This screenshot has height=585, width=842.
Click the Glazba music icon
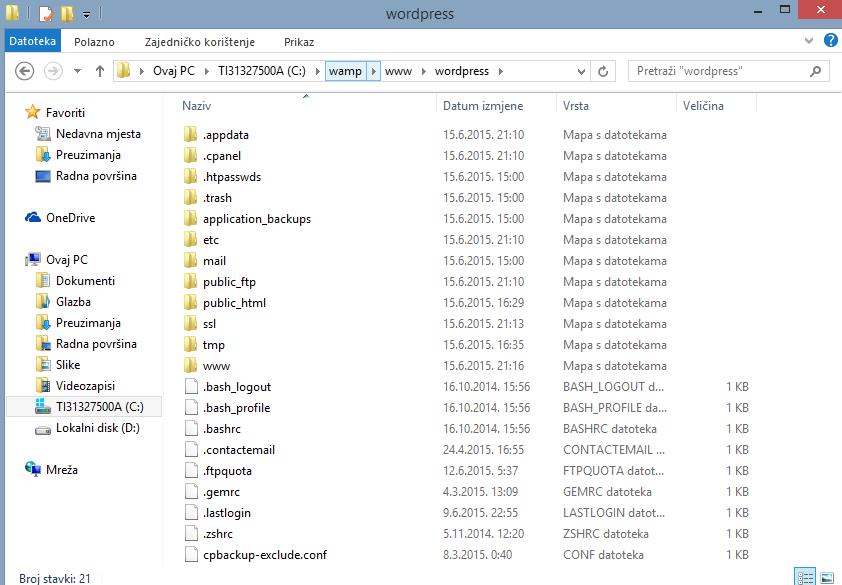43,301
